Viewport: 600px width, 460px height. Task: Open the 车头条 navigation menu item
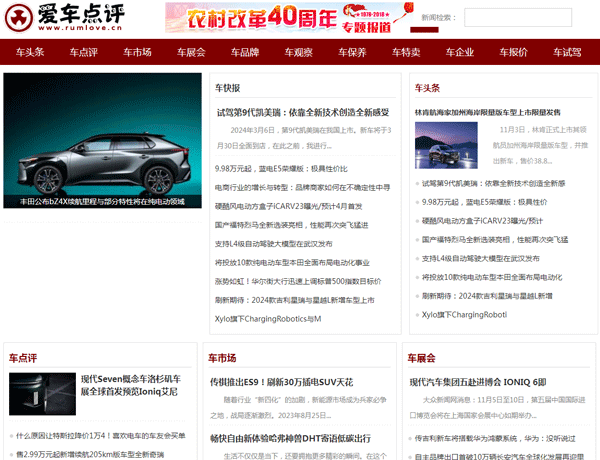coord(30,52)
